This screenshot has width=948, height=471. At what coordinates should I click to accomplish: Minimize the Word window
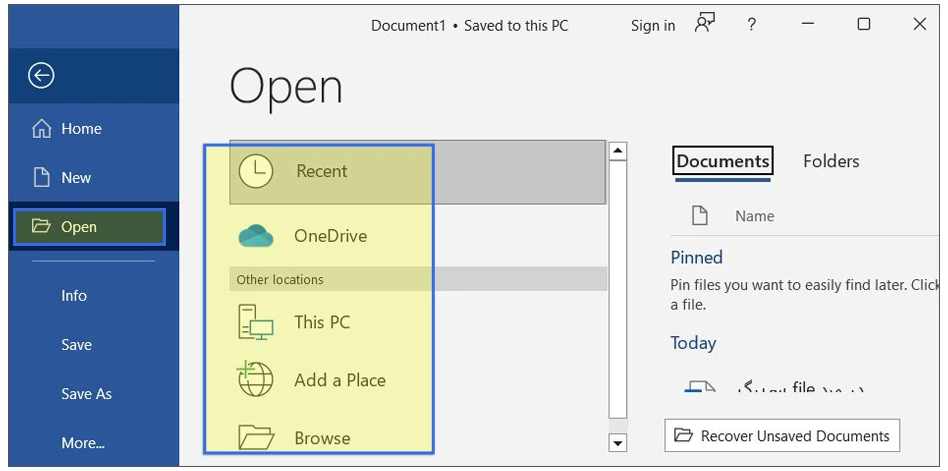point(808,24)
